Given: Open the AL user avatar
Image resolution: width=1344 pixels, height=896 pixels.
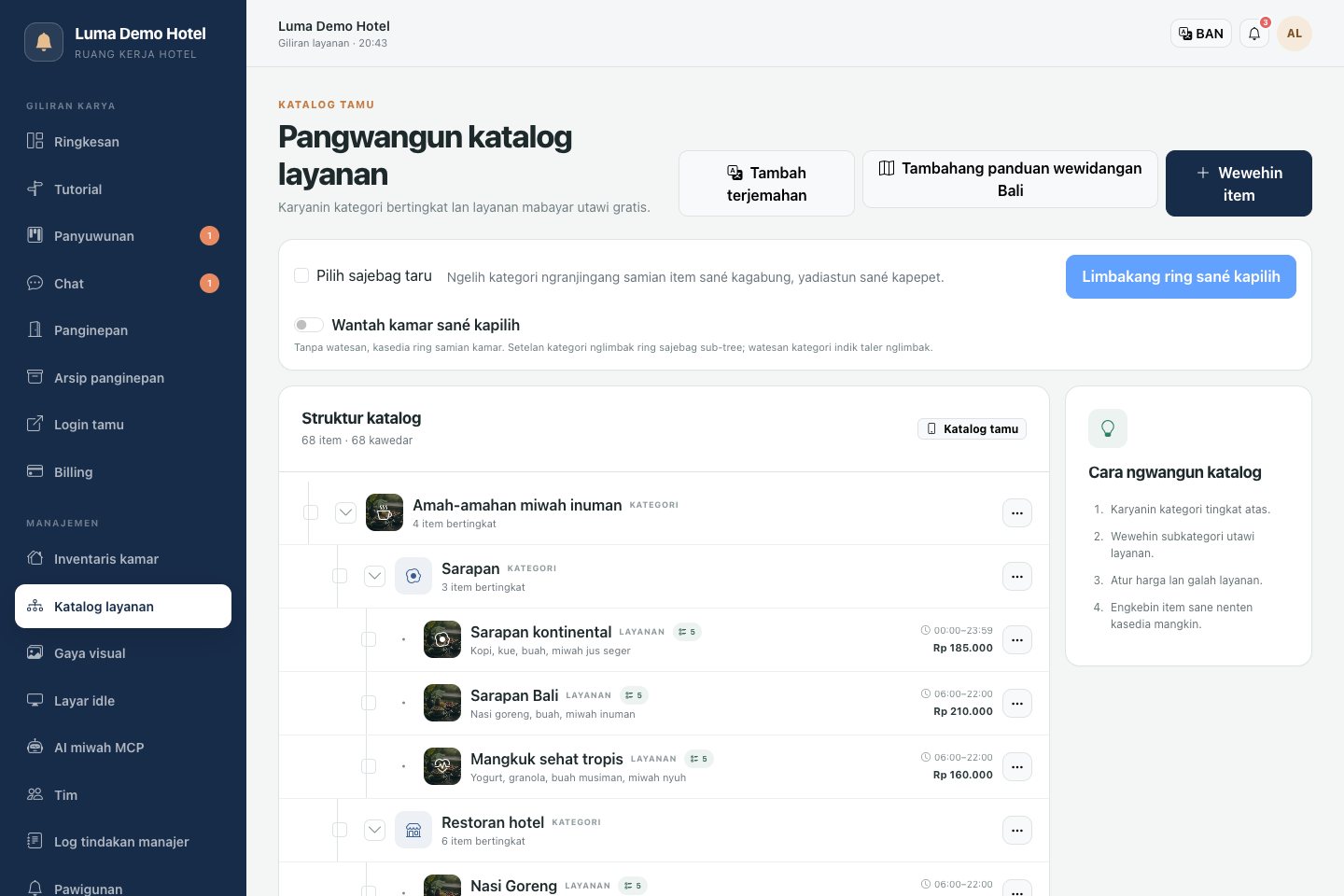Looking at the screenshot, I should 1295,34.
